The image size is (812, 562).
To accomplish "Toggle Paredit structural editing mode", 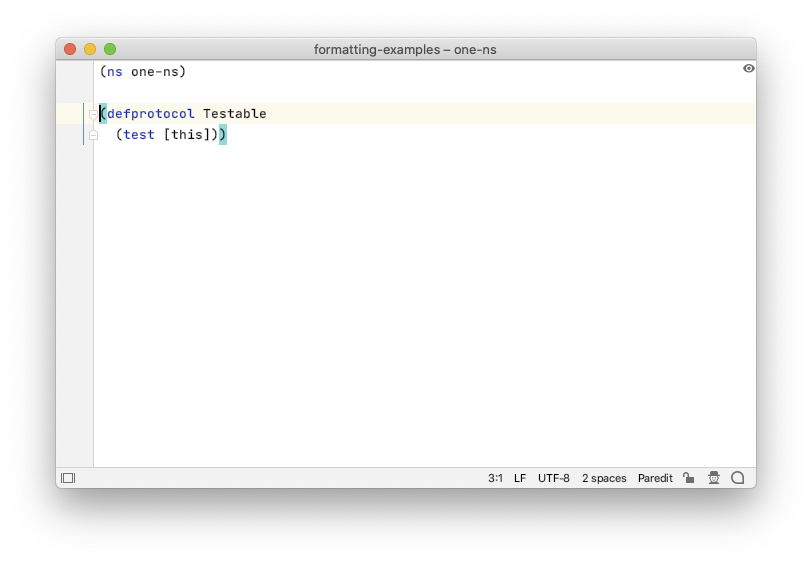I will [655, 478].
